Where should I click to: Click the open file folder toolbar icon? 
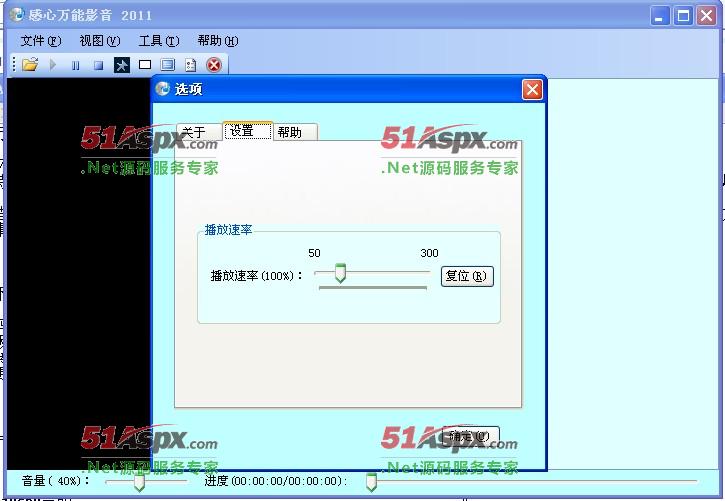click(30, 65)
